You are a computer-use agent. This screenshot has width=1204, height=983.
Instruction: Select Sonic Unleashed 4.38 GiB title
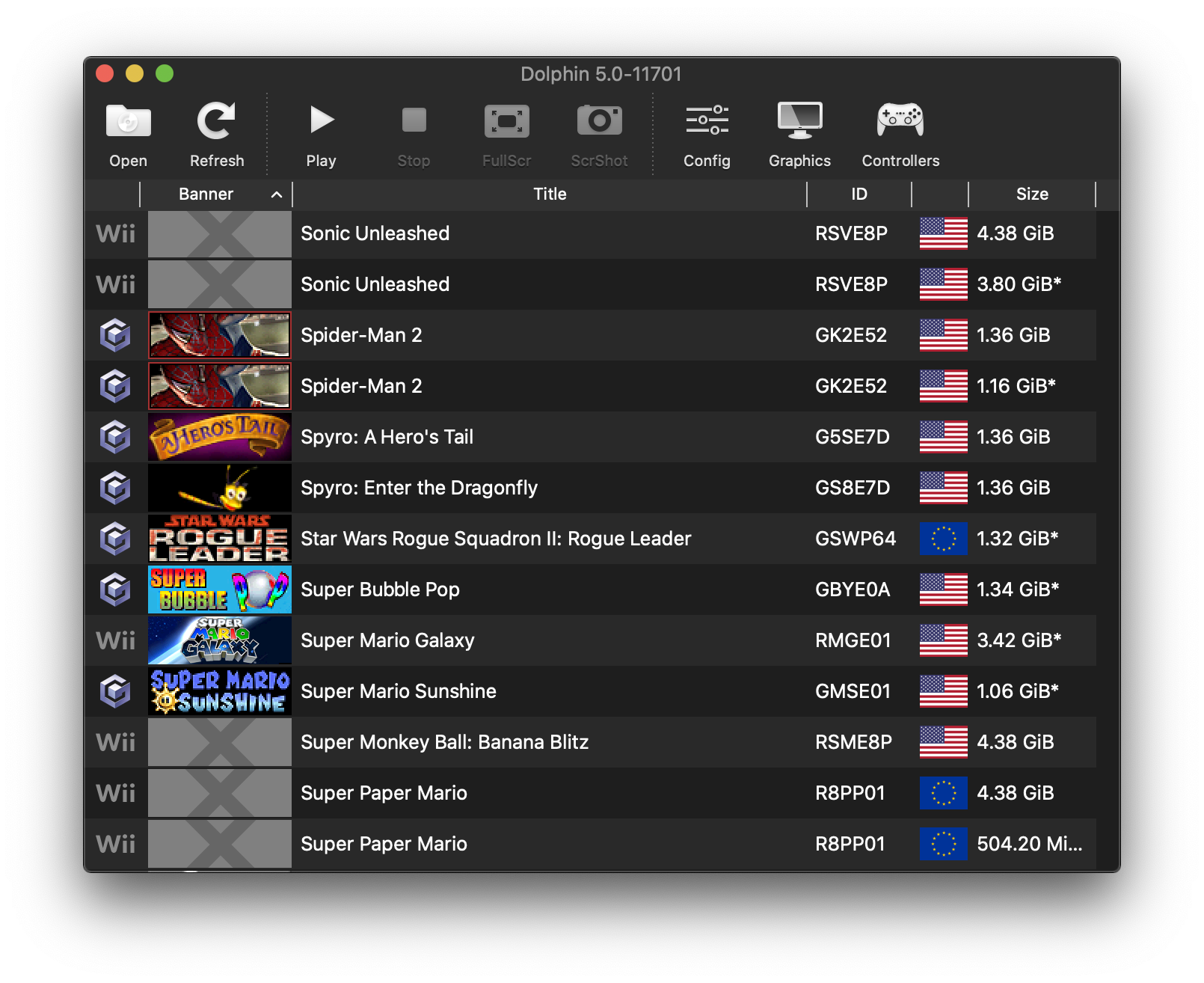coord(375,233)
